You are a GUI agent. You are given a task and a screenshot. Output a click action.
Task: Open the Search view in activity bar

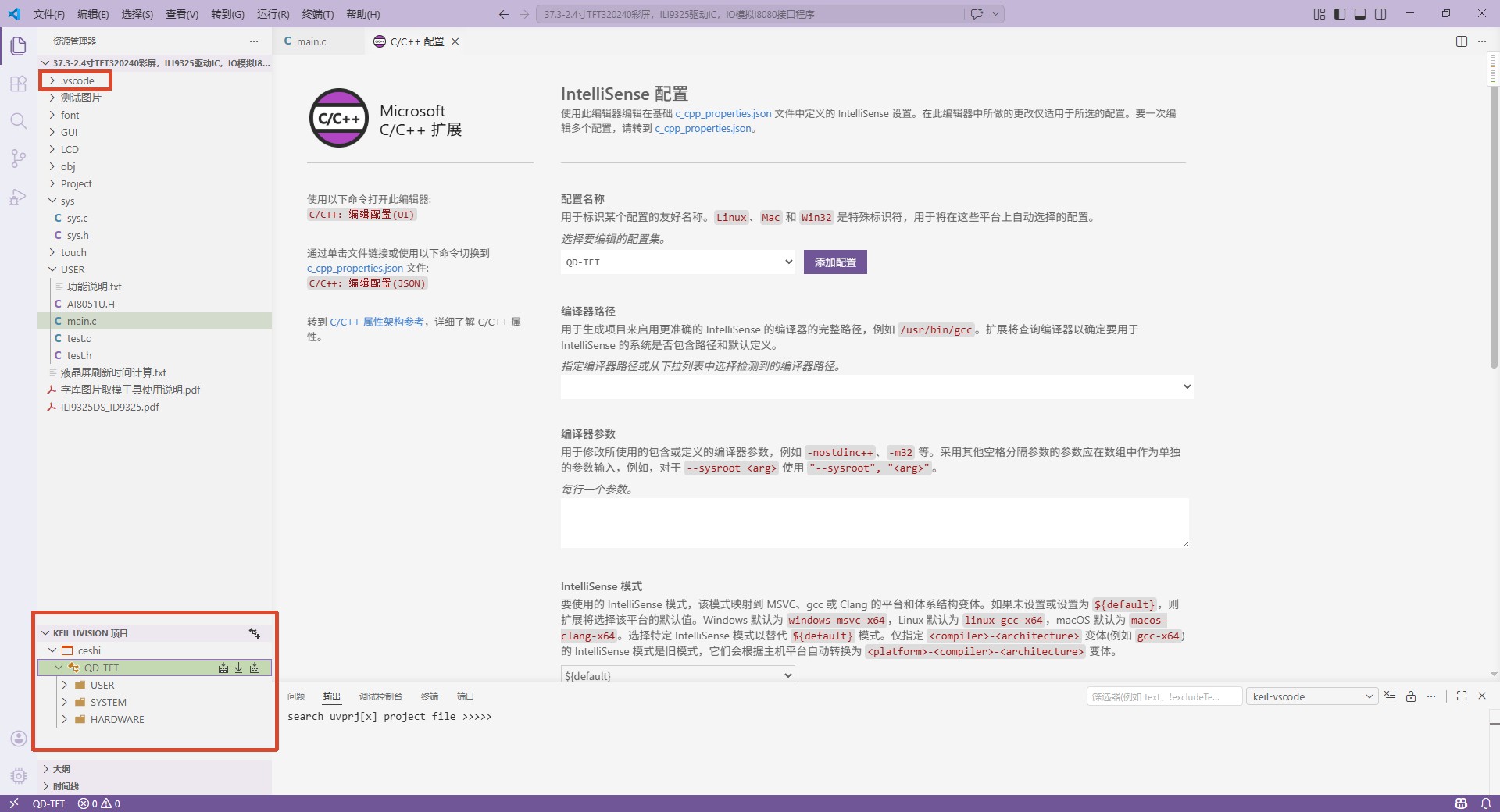click(x=19, y=121)
